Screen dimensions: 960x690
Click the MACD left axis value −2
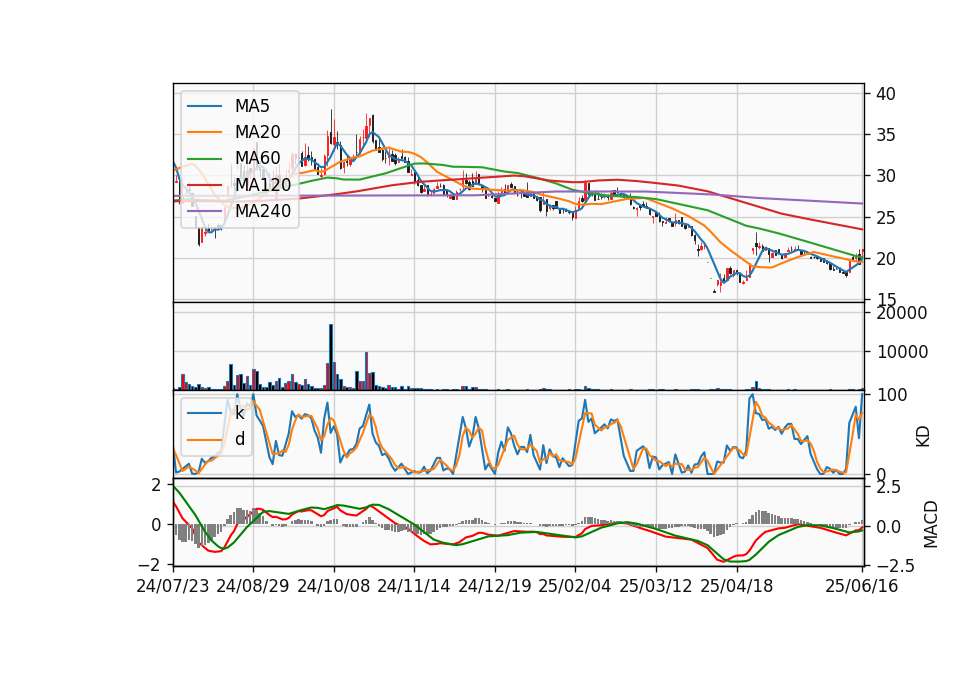(150, 563)
